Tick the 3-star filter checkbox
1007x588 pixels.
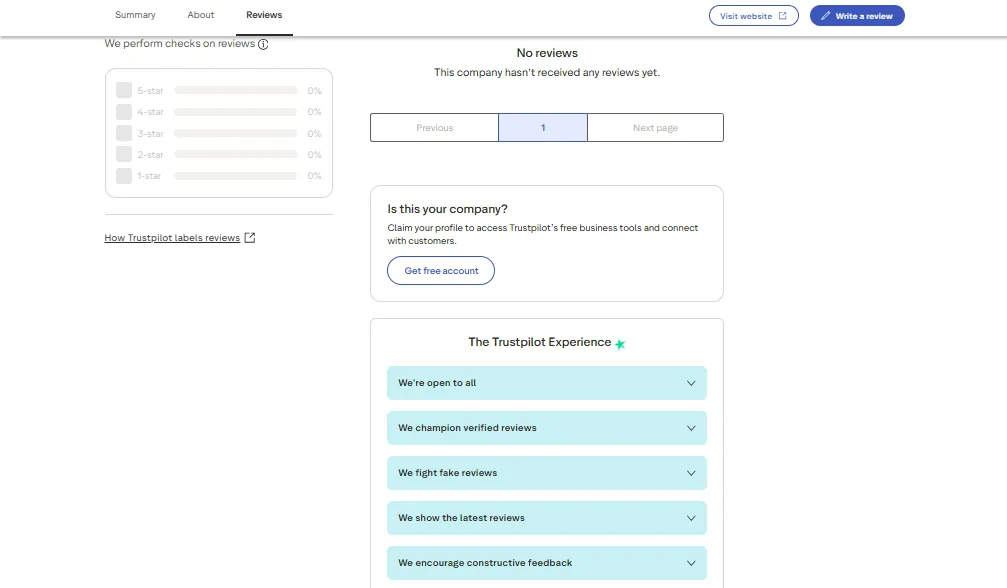tap(124, 134)
